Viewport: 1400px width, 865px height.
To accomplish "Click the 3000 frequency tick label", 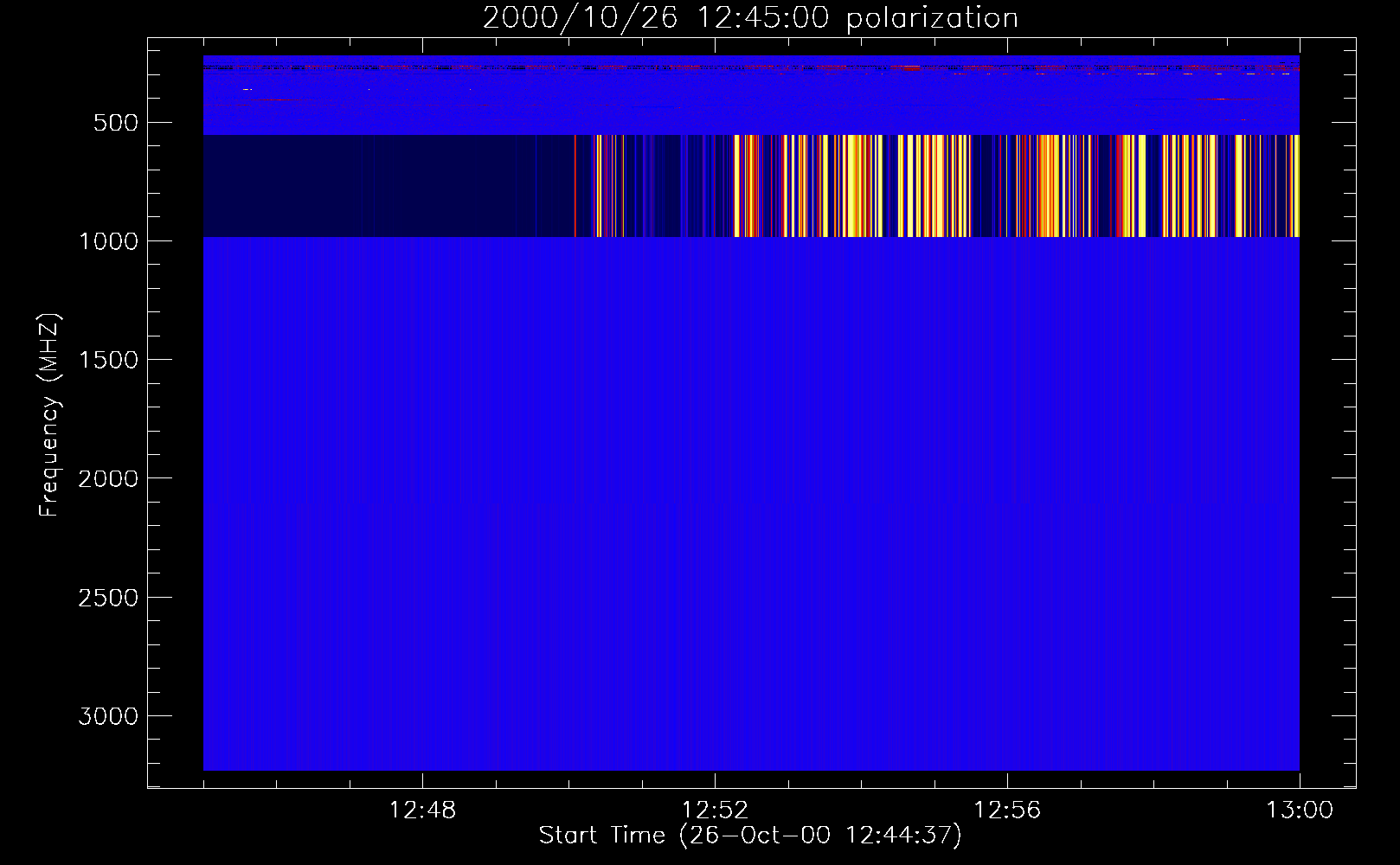I will pyautogui.click(x=108, y=716).
